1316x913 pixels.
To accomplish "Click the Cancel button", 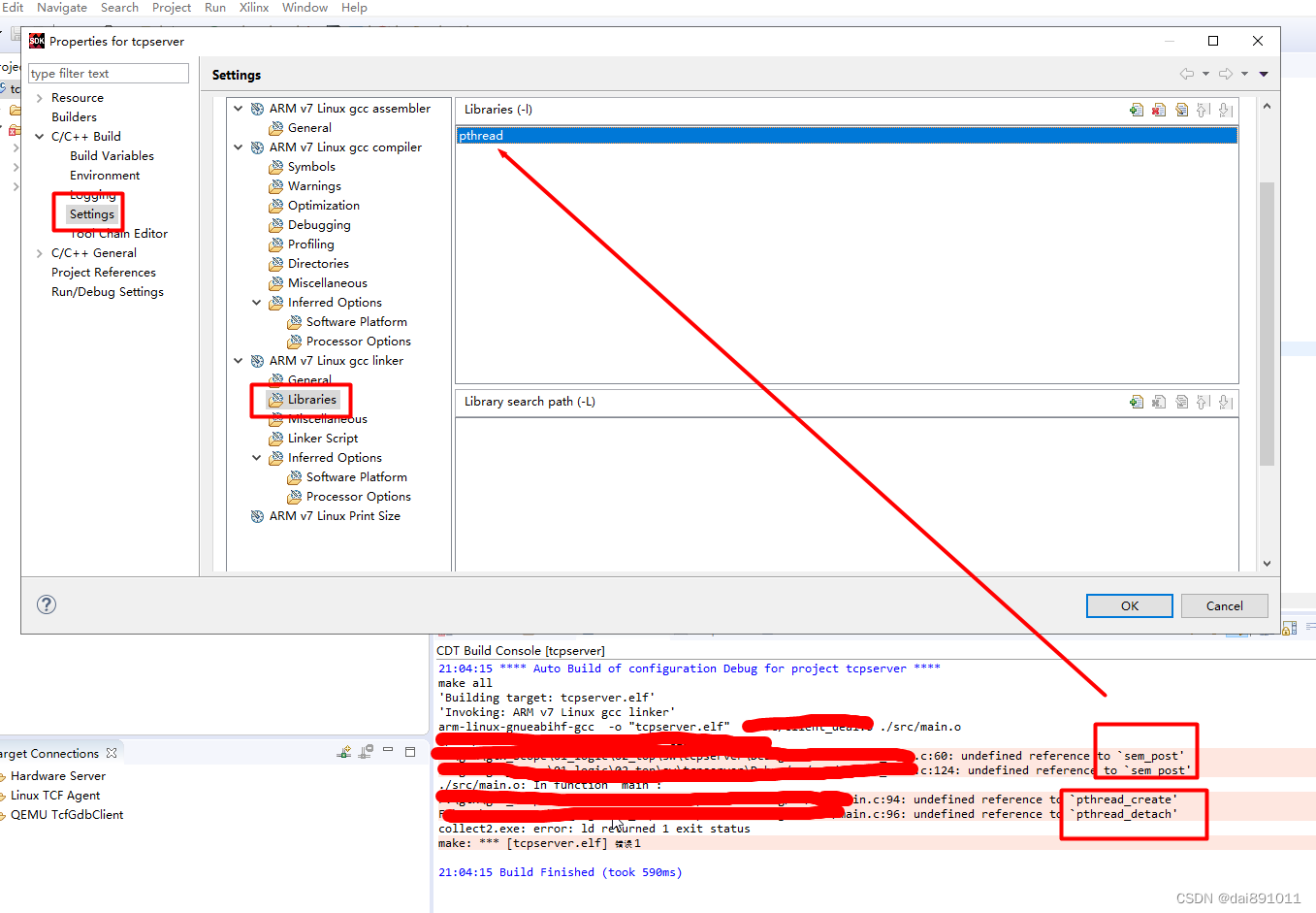I will [x=1225, y=605].
